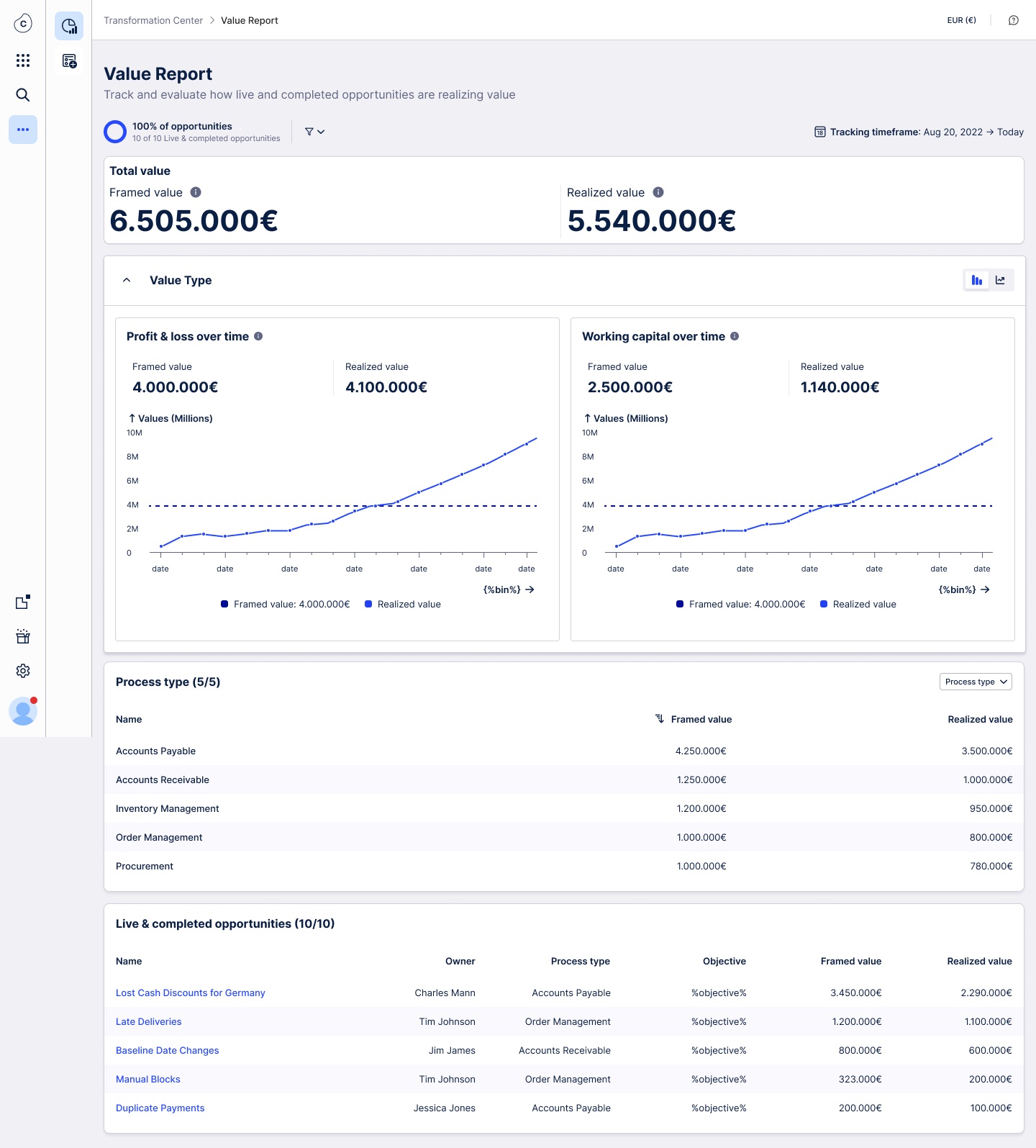Screen dimensions: 1036x1148
Task: Show Realized value info tooltip in Total value
Action: coord(658,192)
